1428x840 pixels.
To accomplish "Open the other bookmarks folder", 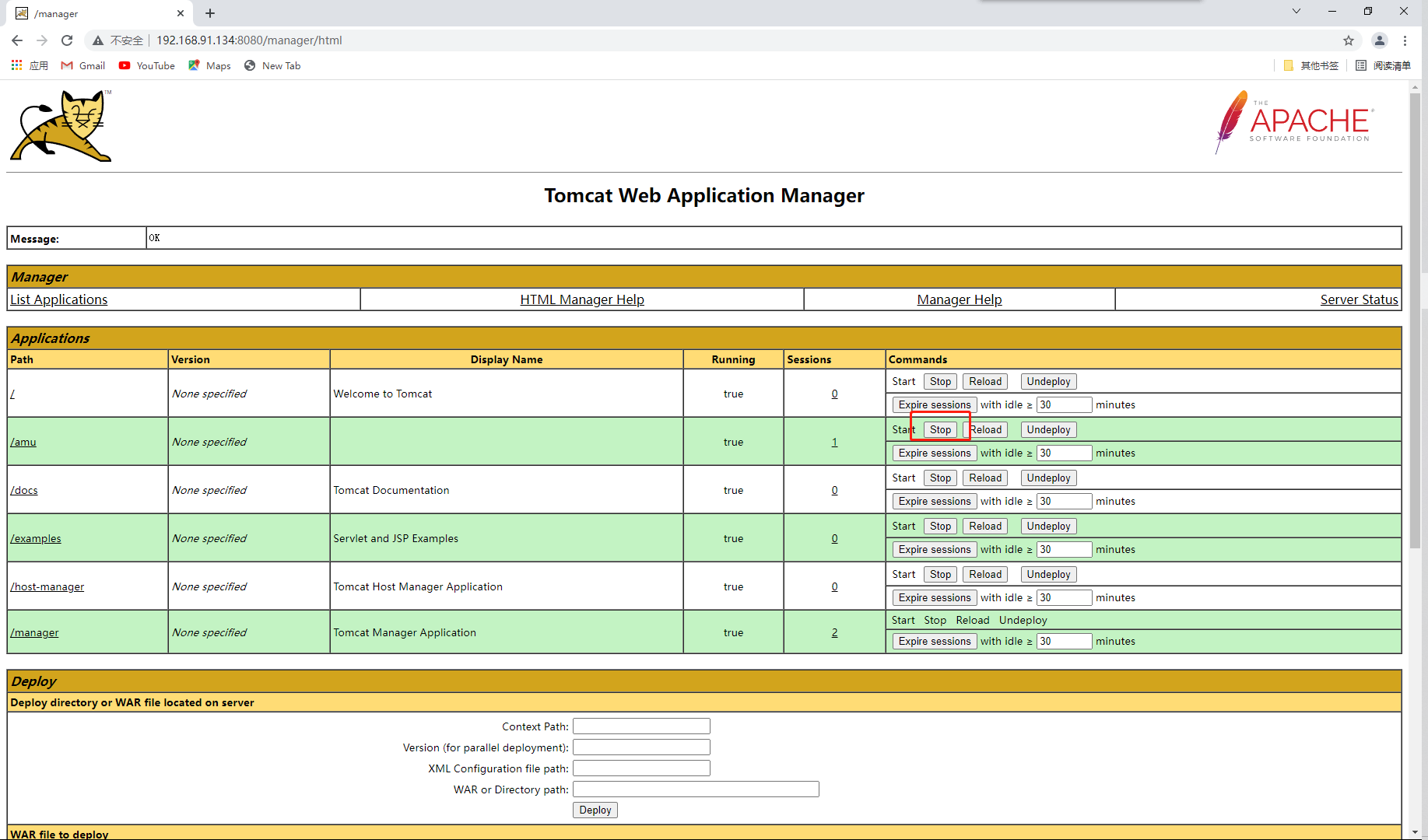I will (x=1311, y=65).
